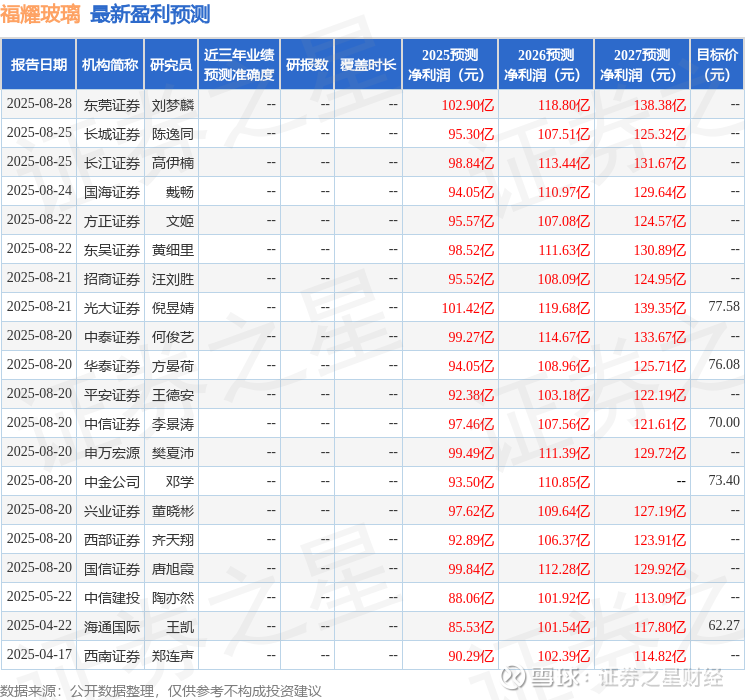The height and width of the screenshot is (700, 745).
Task: Click analyst name 唐旭霞
Action: click(x=173, y=569)
